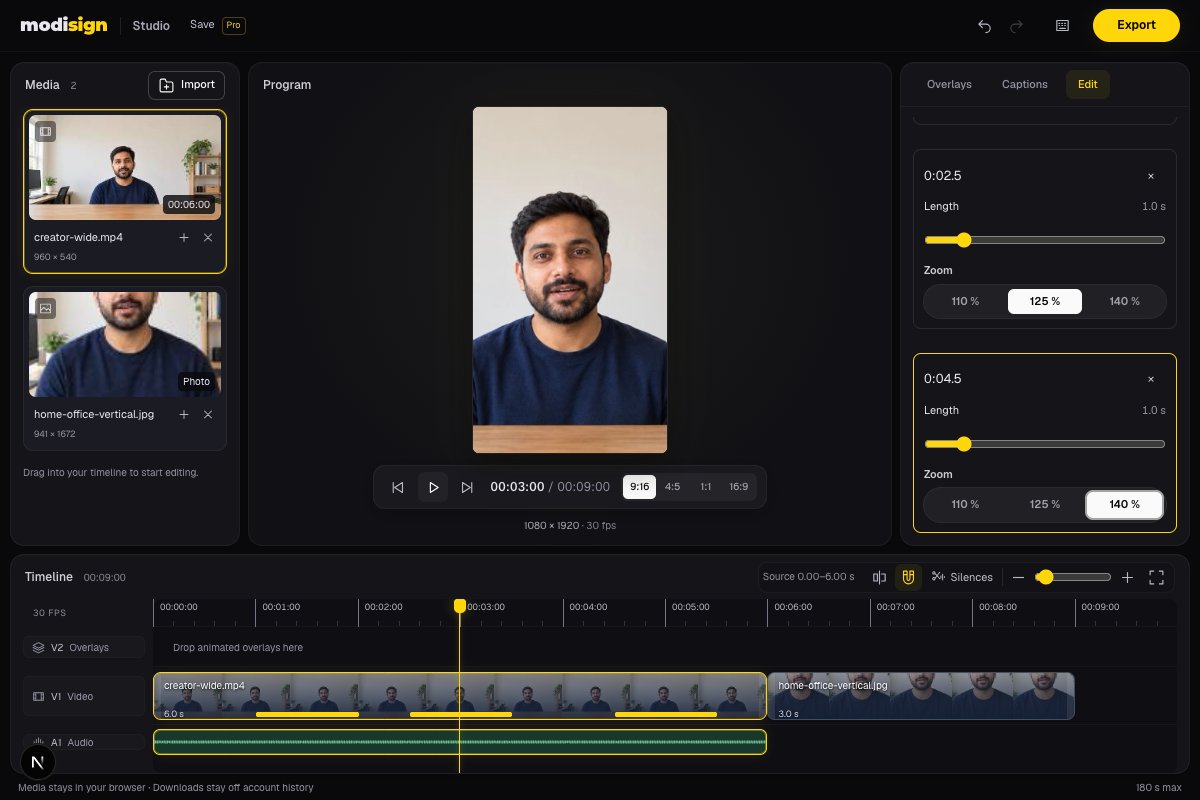1200x800 pixels.
Task: Delete the 0:04.5 zoom entry
Action: [x=1150, y=379]
